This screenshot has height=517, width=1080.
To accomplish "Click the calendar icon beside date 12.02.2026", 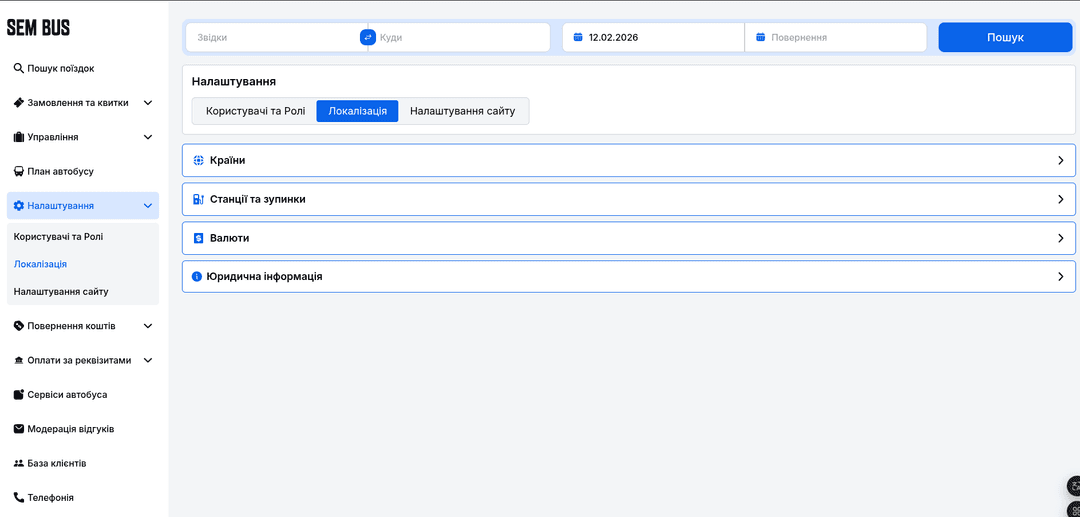I will click(x=578, y=37).
